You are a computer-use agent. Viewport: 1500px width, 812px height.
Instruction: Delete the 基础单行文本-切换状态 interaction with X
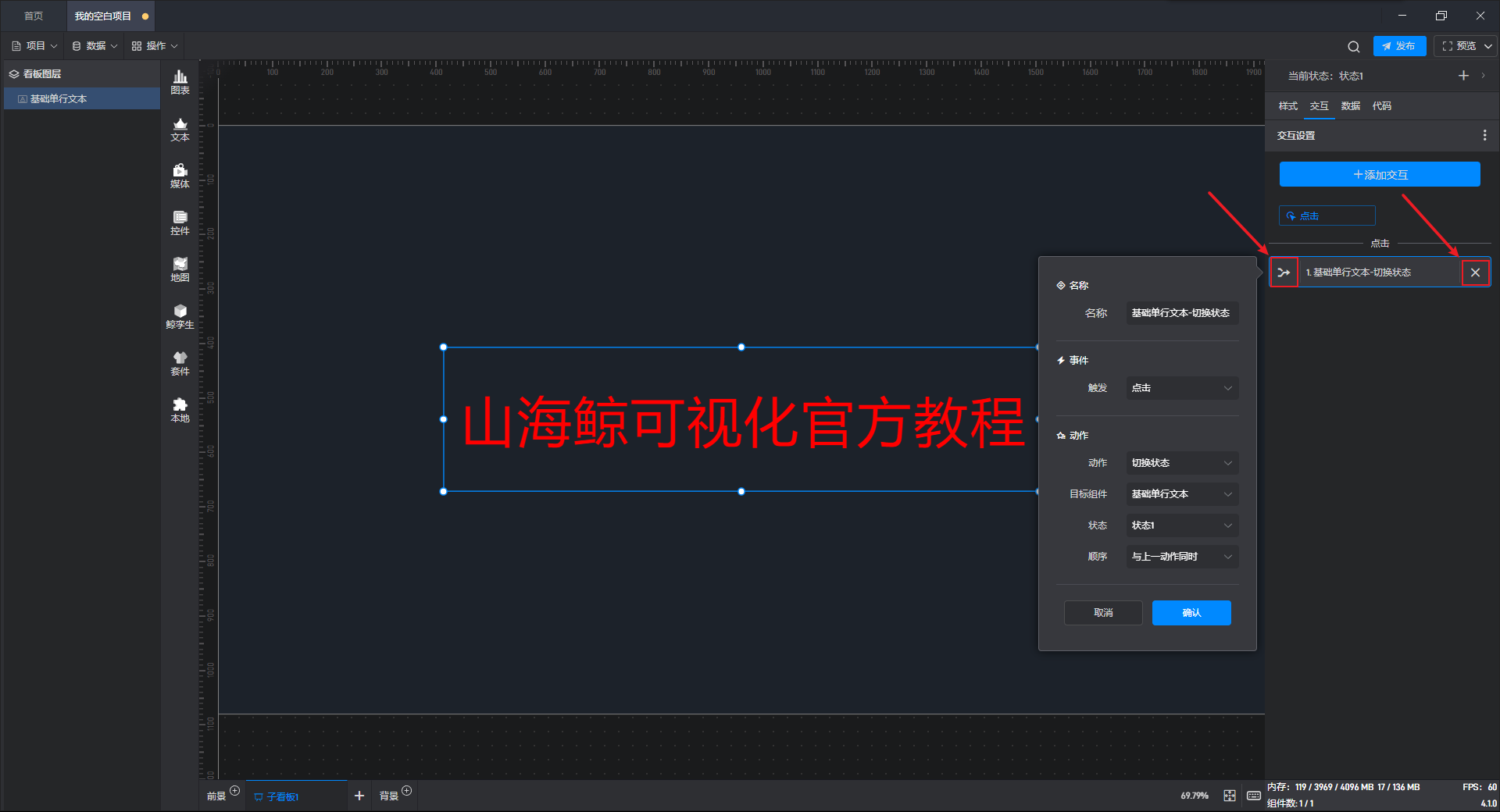coord(1475,272)
